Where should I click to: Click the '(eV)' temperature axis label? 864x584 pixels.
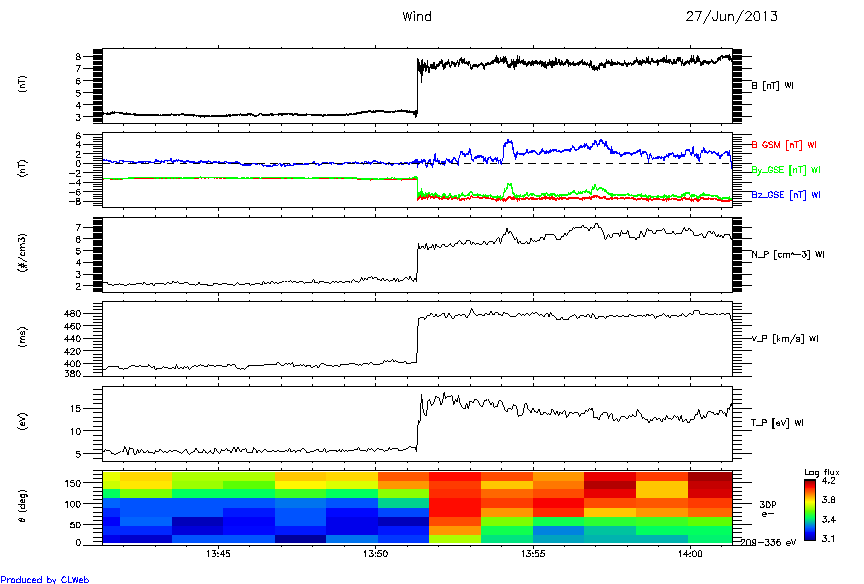point(23,421)
